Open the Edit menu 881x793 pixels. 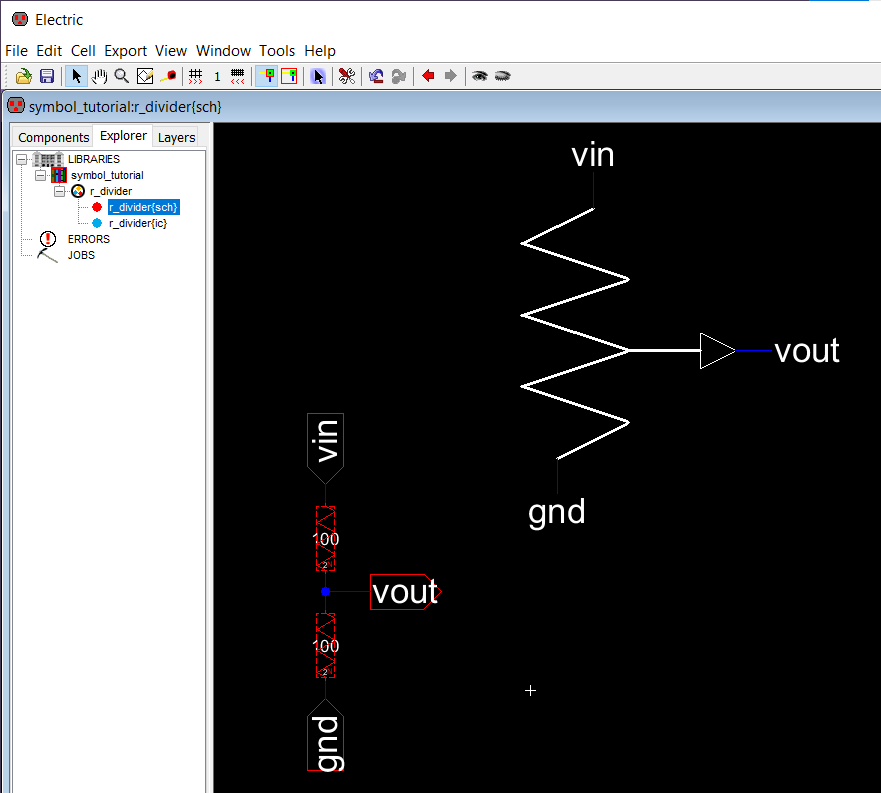[x=49, y=51]
